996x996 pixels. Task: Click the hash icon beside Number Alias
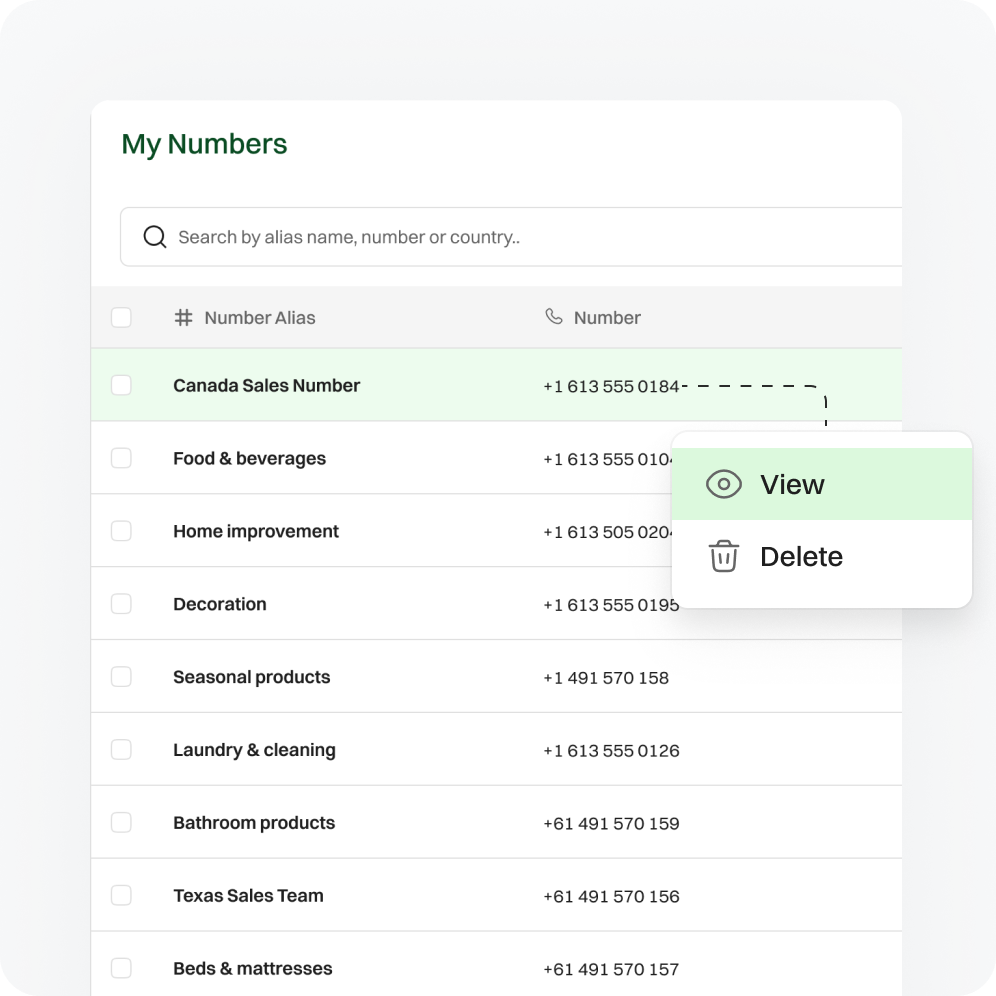(x=183, y=318)
